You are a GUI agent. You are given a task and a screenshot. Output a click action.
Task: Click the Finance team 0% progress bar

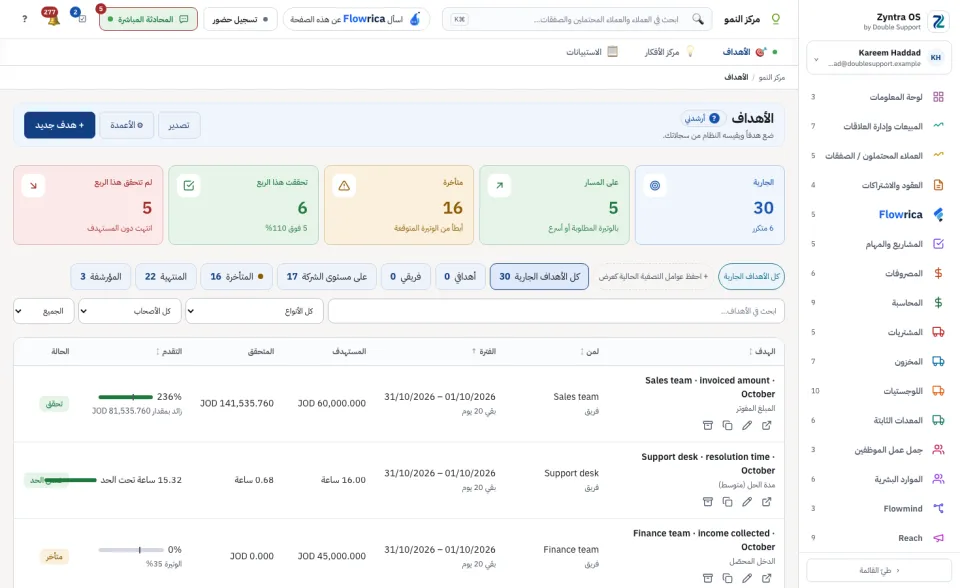(131, 550)
